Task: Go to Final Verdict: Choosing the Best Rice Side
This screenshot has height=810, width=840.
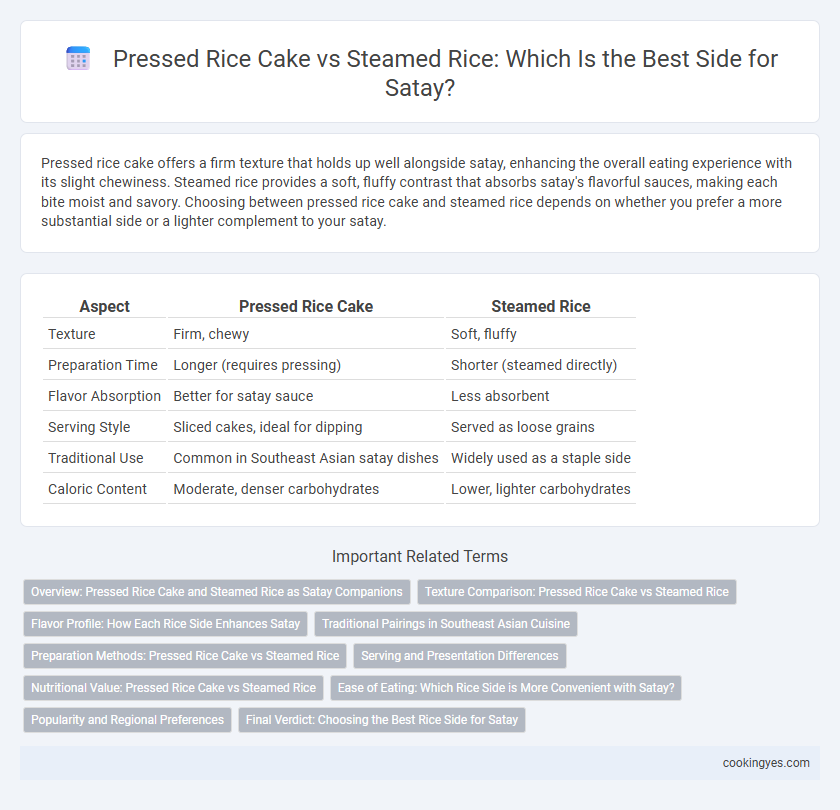Action: (382, 719)
